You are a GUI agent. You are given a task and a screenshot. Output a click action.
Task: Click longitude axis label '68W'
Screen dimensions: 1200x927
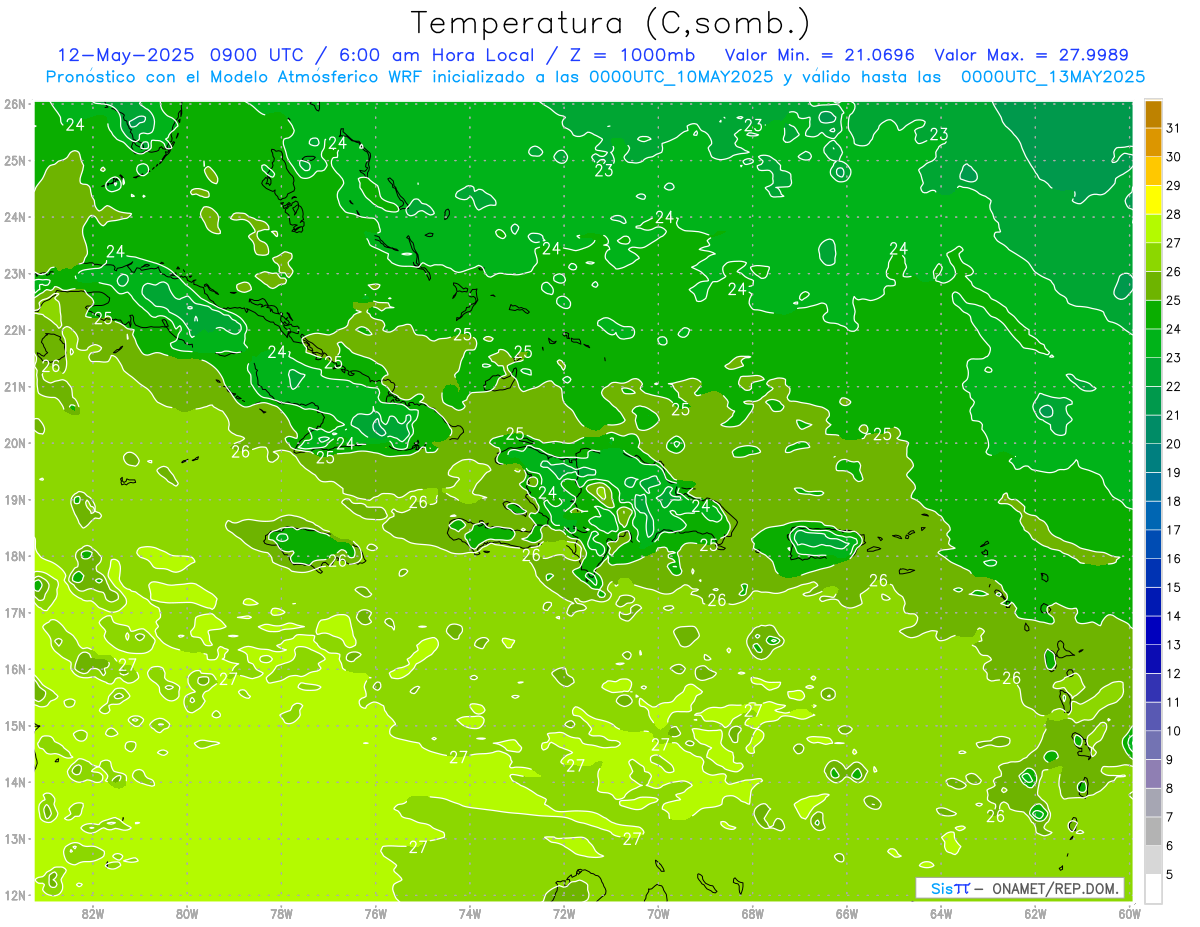(753, 913)
